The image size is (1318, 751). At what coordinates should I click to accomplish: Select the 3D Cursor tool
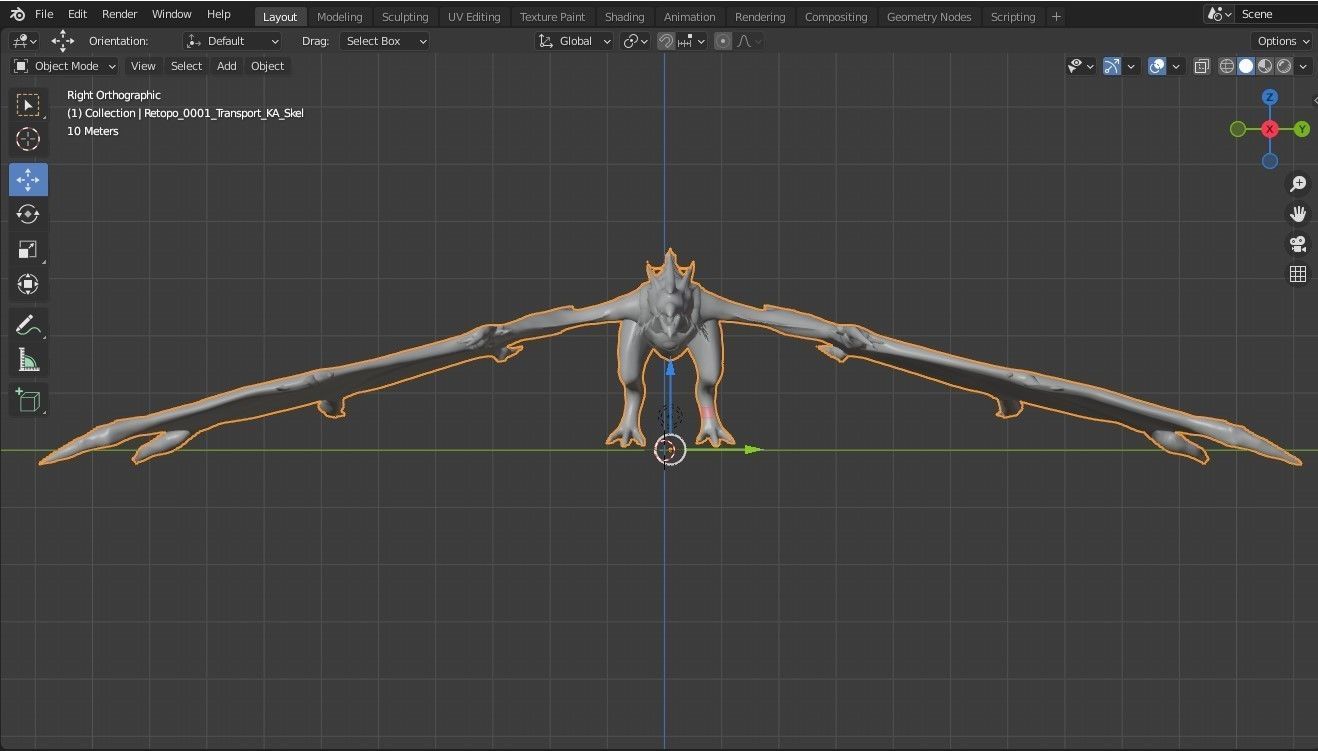(28, 139)
